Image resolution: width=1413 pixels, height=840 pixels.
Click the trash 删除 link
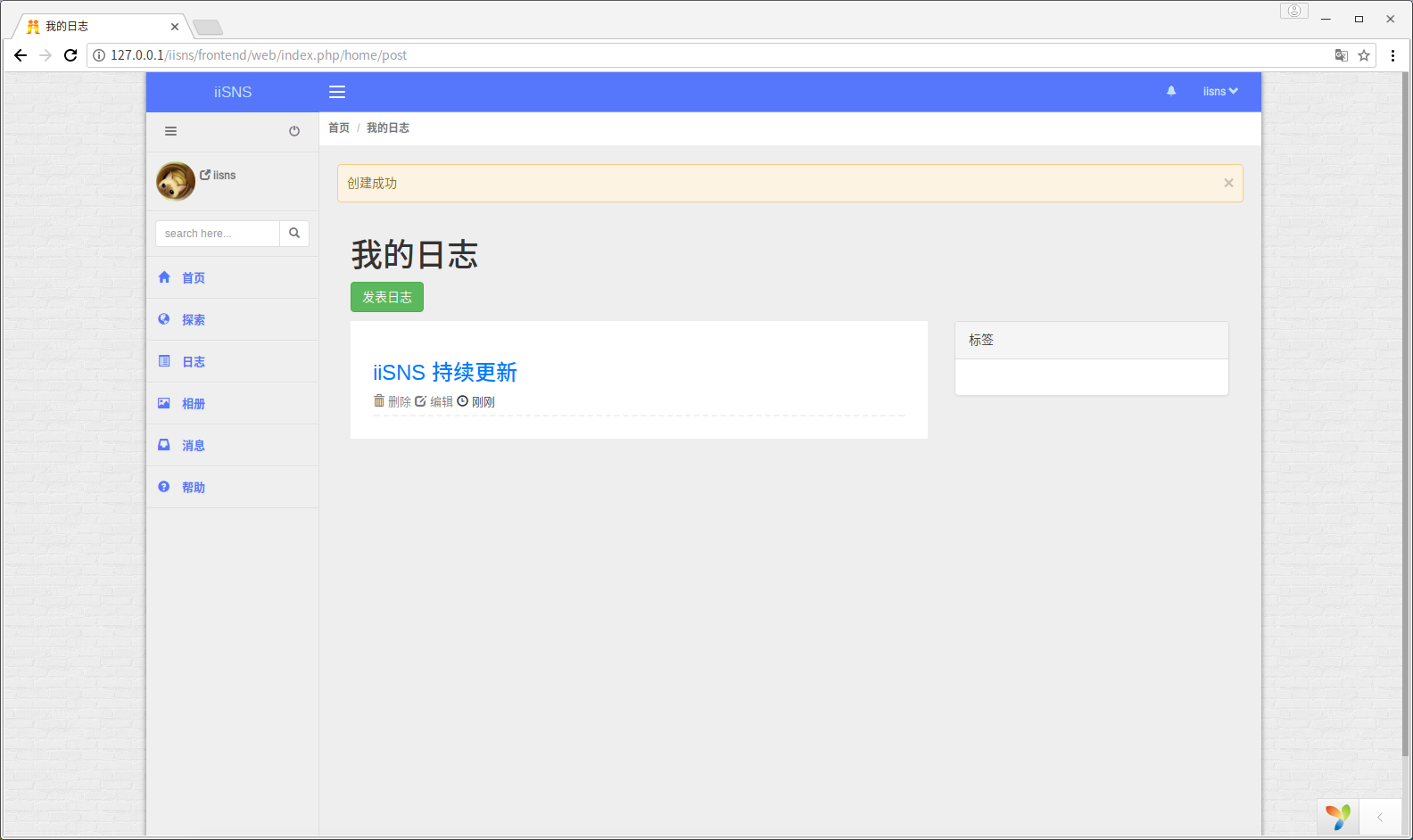392,401
